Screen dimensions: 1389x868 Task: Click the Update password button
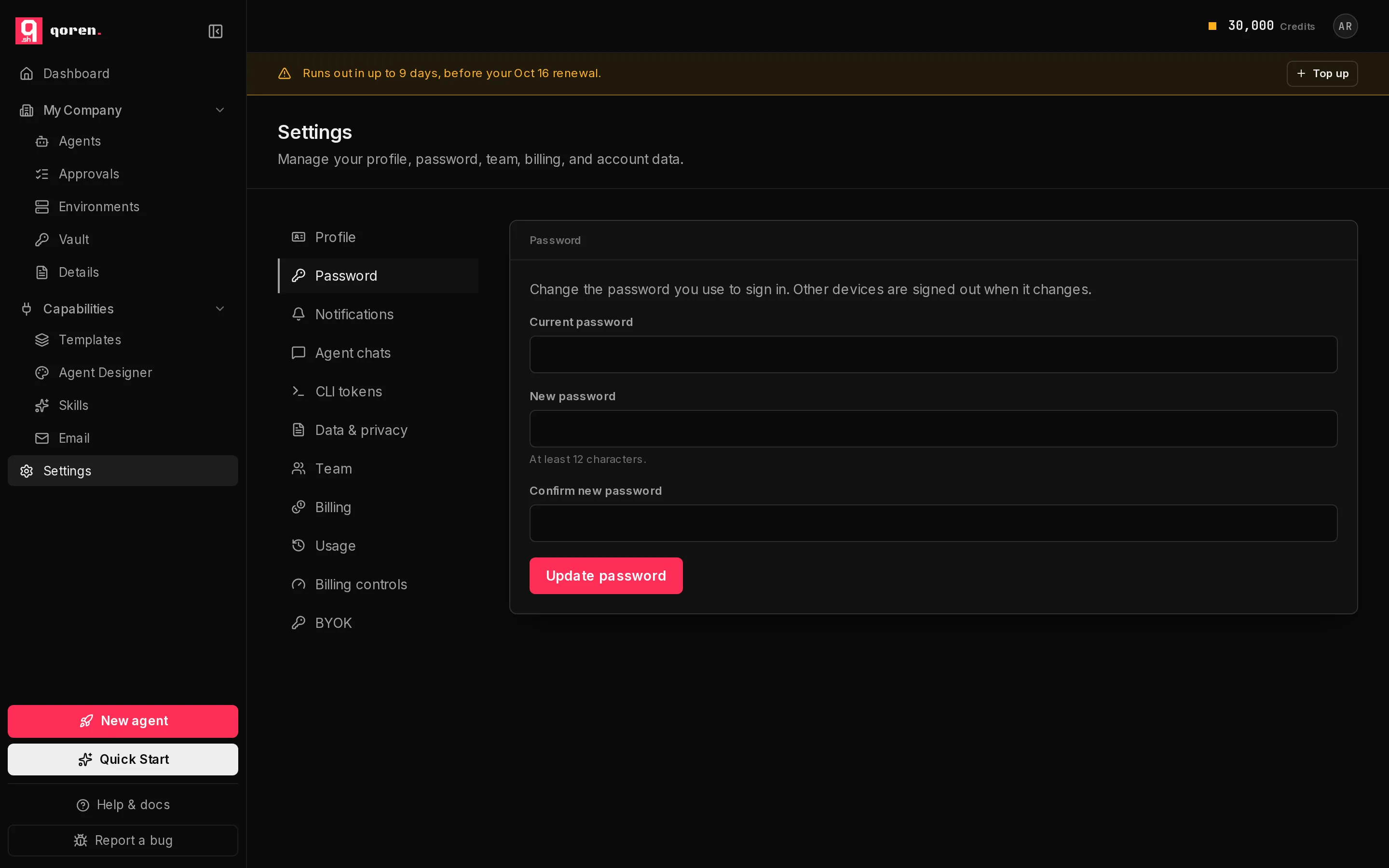pyautogui.click(x=606, y=576)
